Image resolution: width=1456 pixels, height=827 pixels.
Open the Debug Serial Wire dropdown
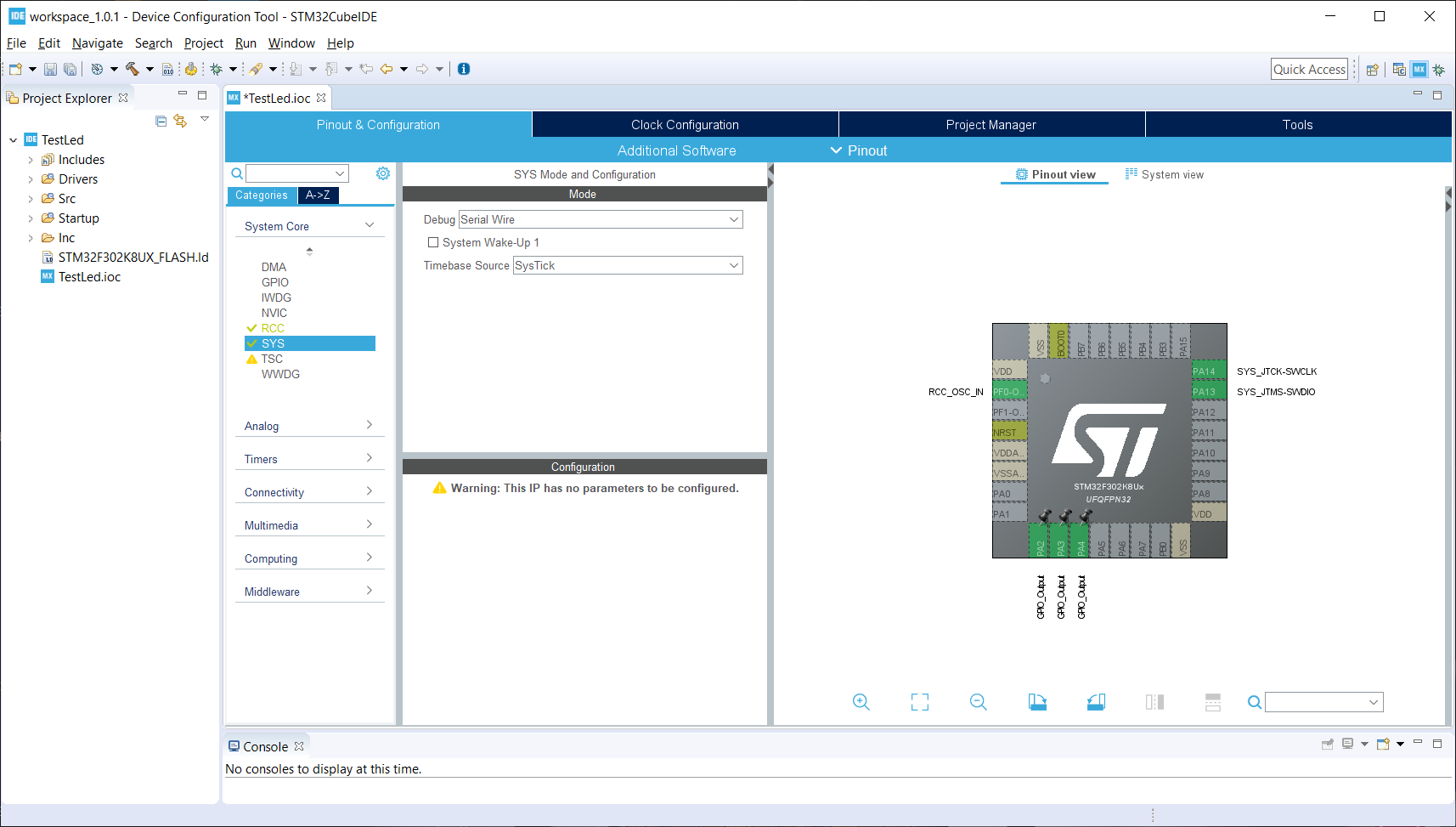601,219
